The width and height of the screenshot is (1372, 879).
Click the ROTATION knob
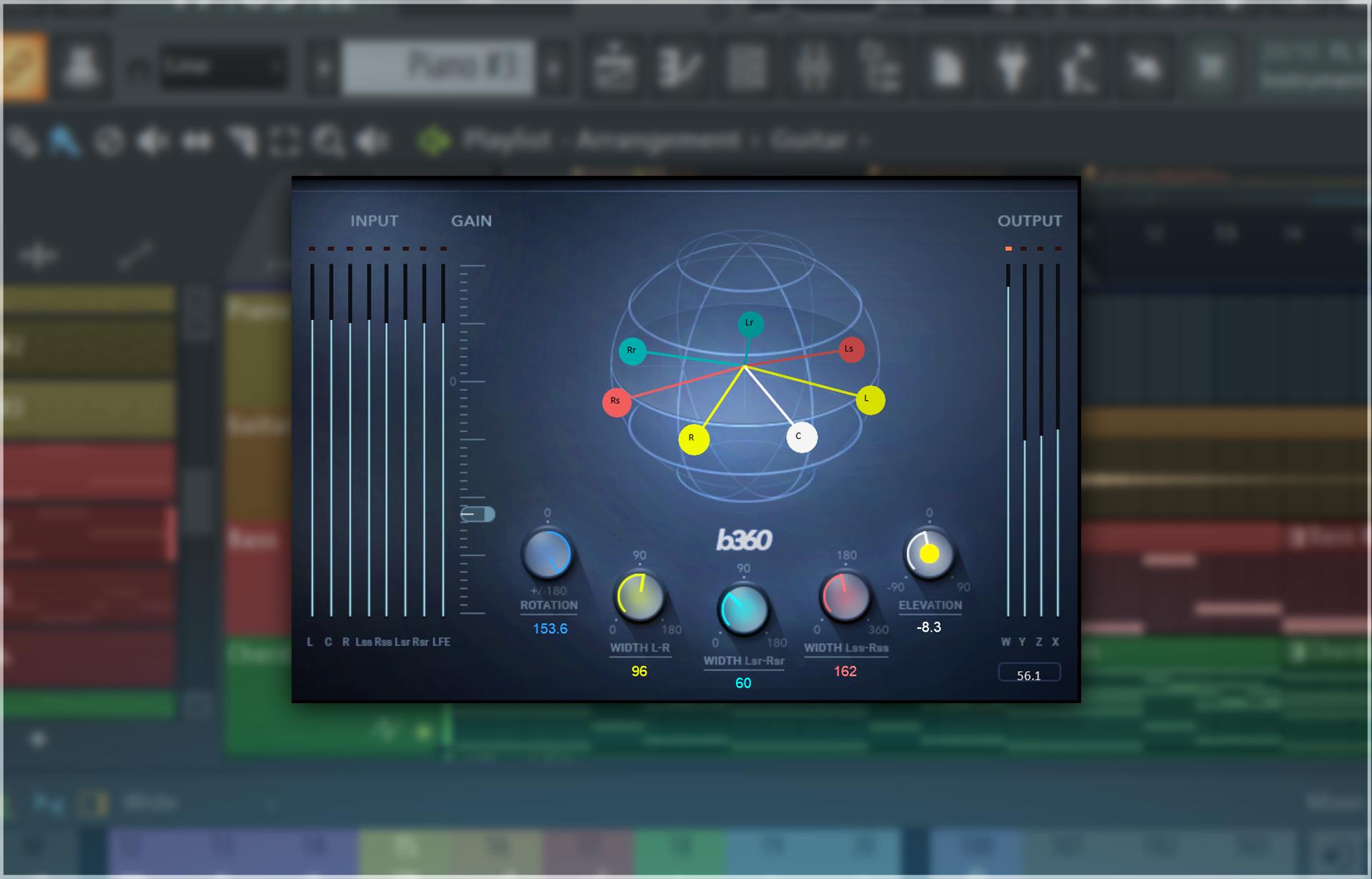547,554
